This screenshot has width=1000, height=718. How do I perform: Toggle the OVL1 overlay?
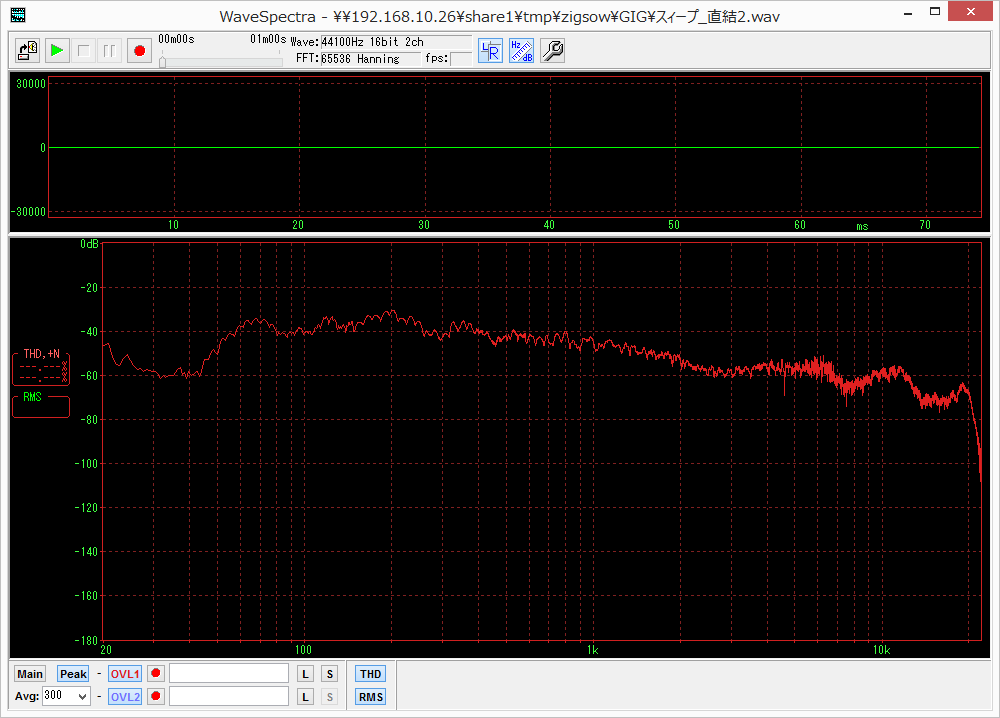[125, 674]
